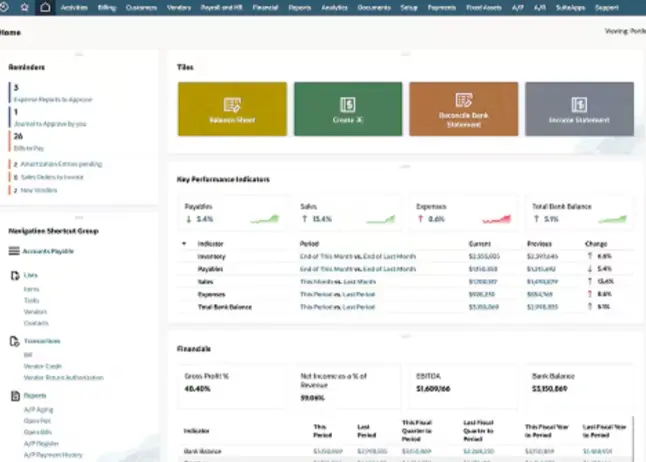Click the Reports icon in shortcut group
Screen dimensions: 646x462
click(14, 396)
